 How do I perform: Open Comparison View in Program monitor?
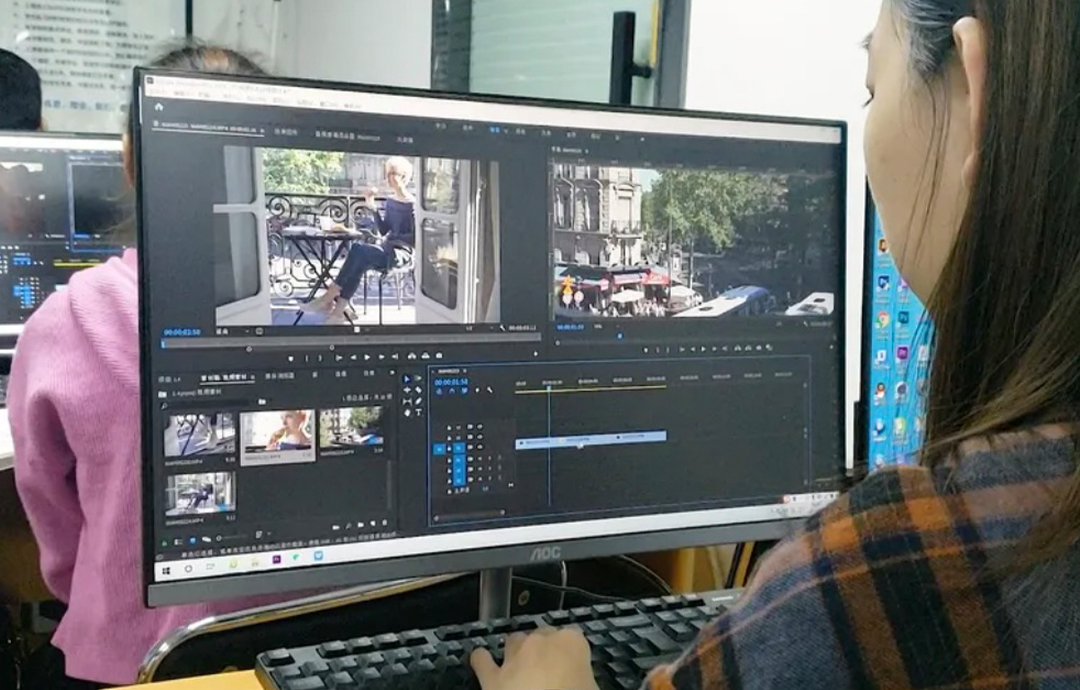coord(769,348)
